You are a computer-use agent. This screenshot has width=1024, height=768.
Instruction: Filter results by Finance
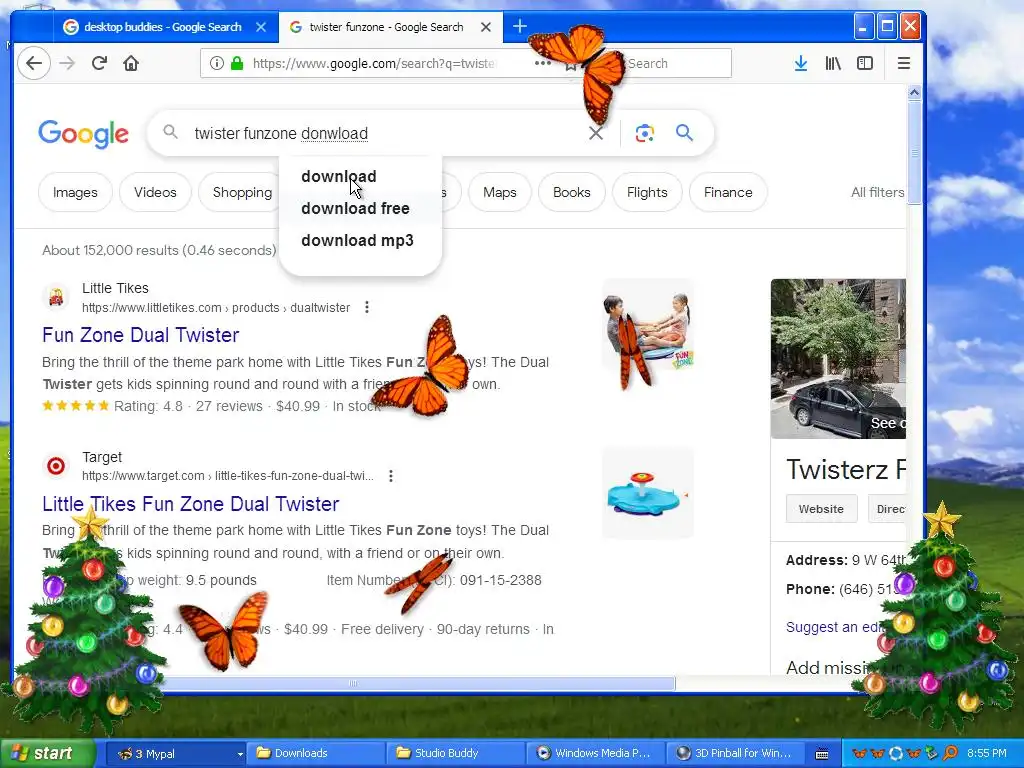[728, 192]
